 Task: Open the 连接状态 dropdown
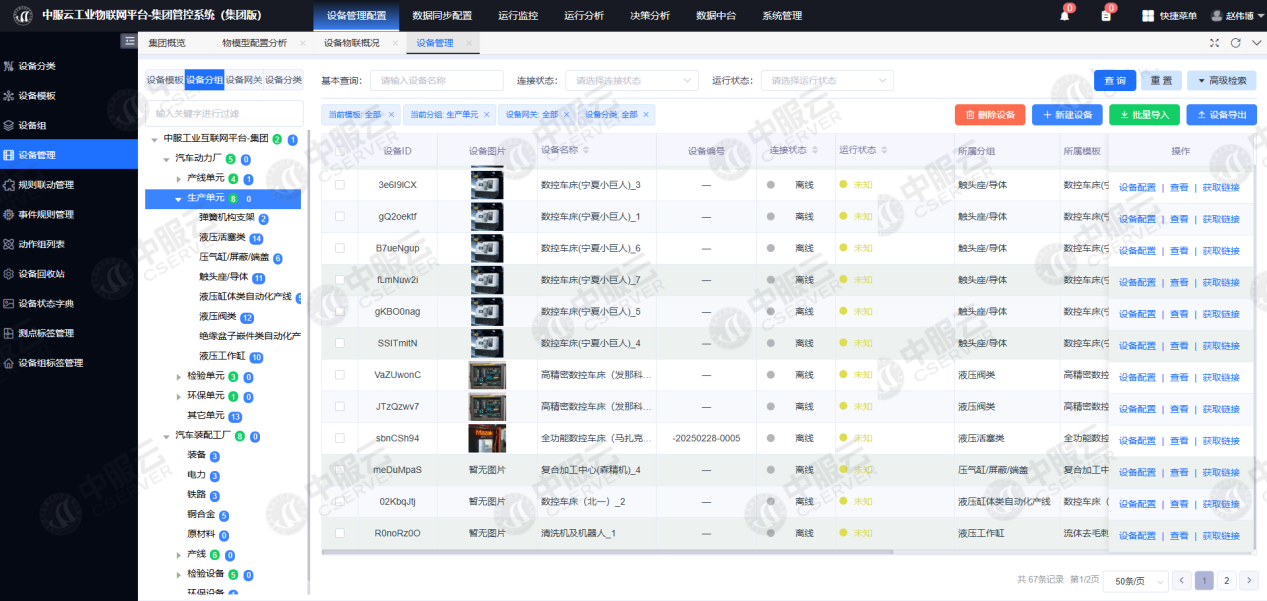(x=631, y=80)
